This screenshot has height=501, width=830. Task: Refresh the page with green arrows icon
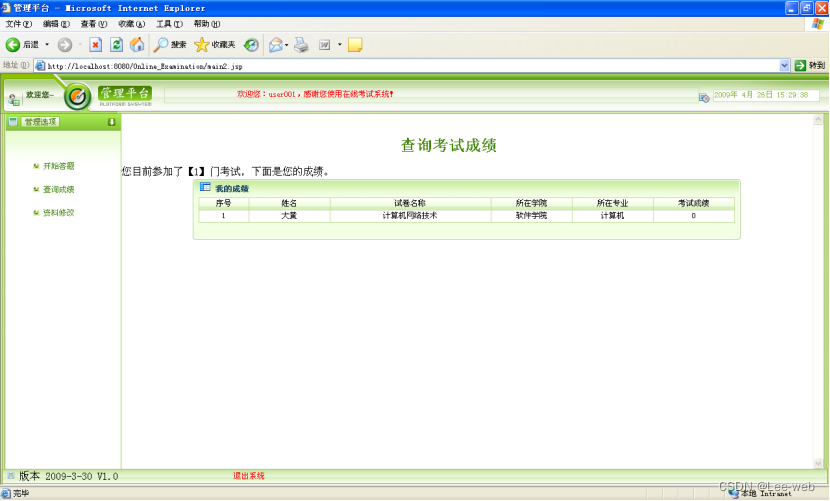point(116,45)
